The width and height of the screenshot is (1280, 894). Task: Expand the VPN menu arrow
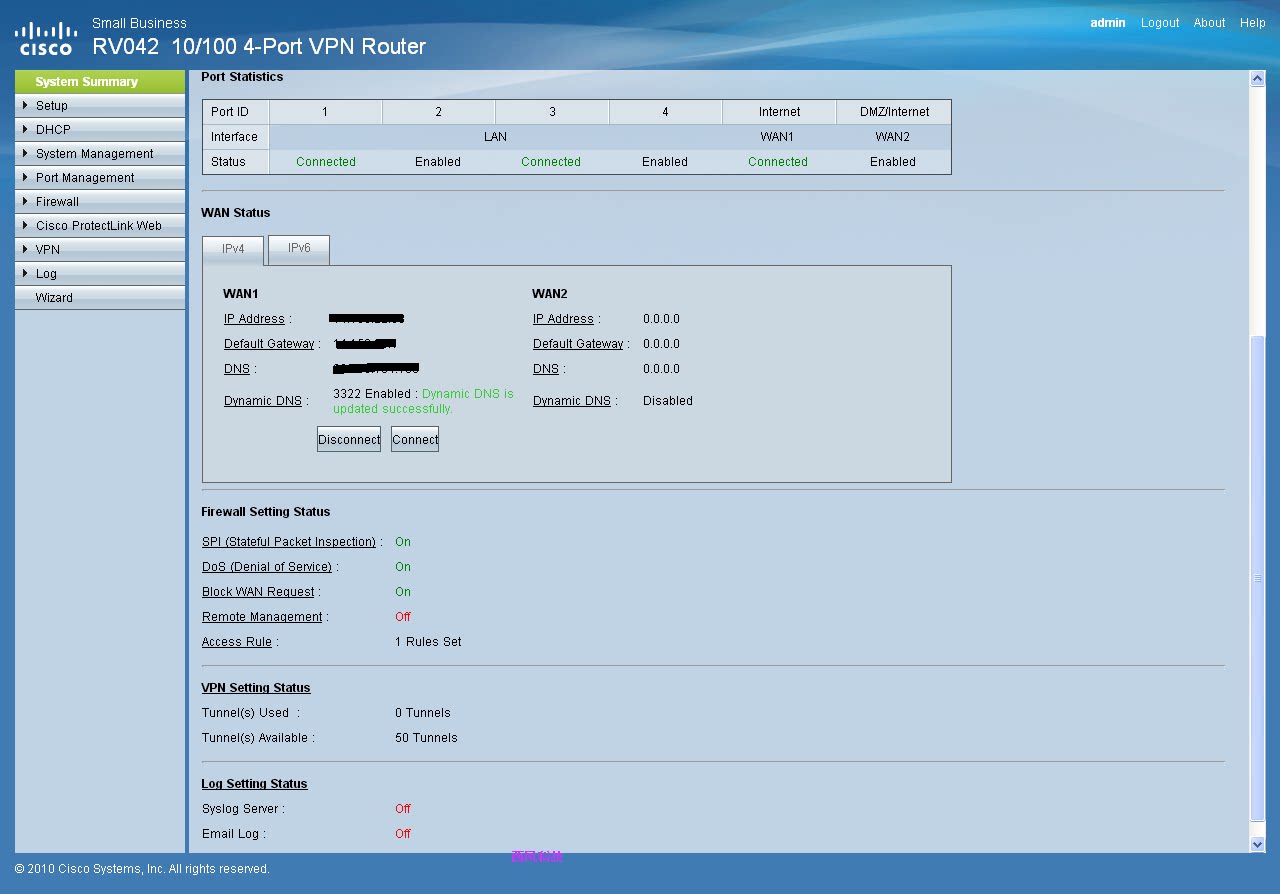[x=25, y=249]
